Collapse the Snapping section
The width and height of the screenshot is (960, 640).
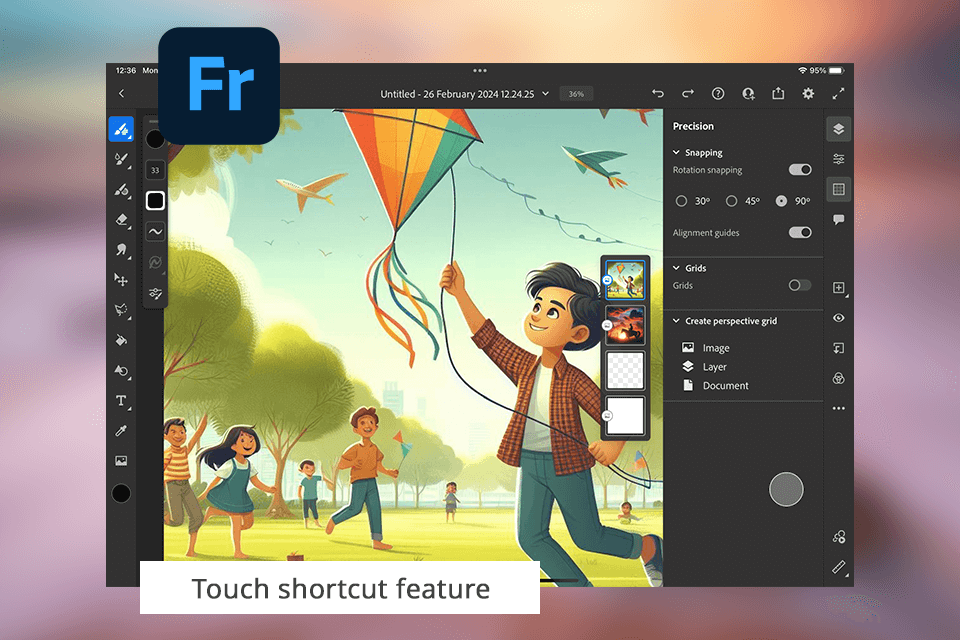tap(677, 152)
